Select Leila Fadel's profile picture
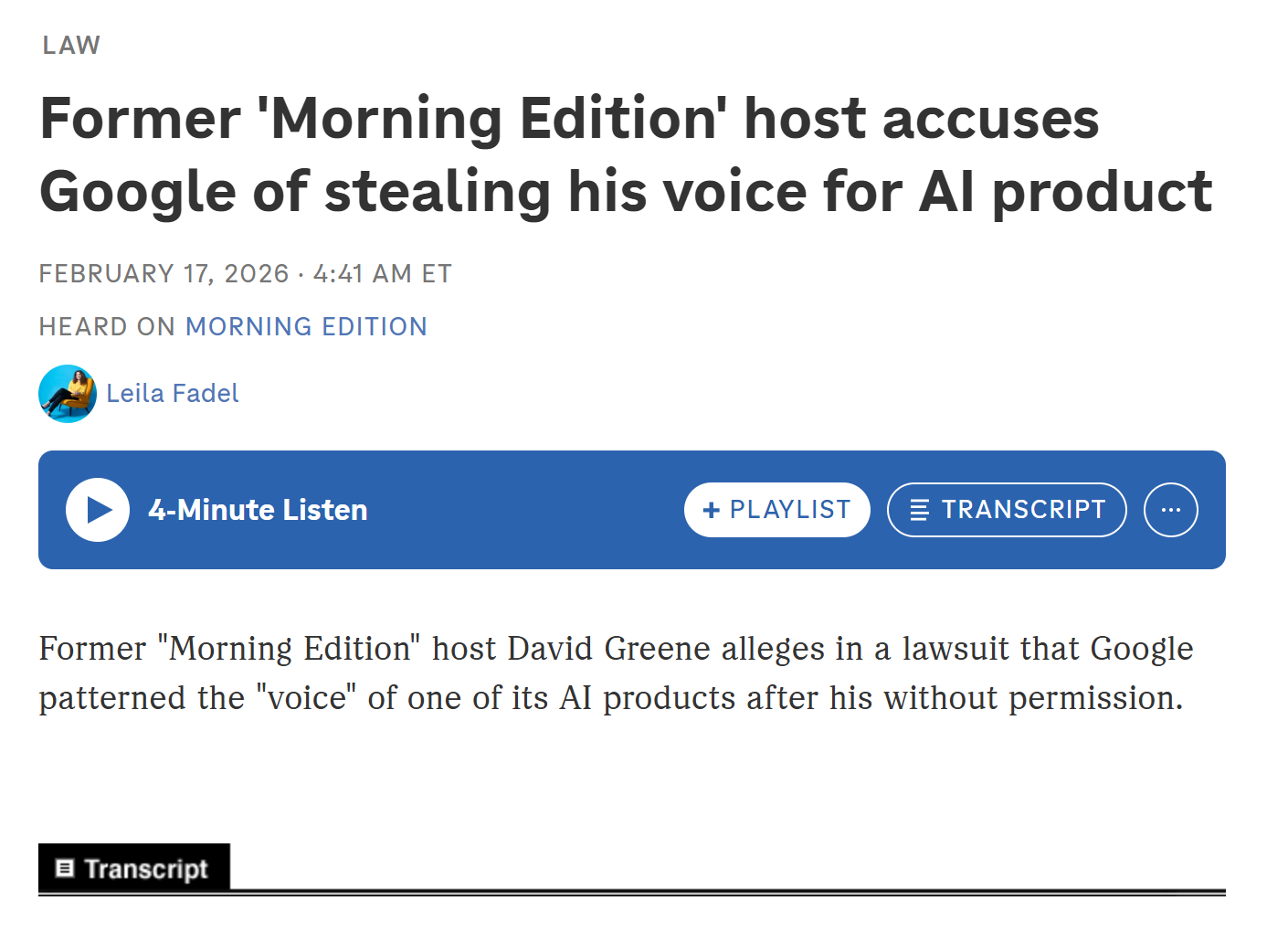 coord(67,393)
